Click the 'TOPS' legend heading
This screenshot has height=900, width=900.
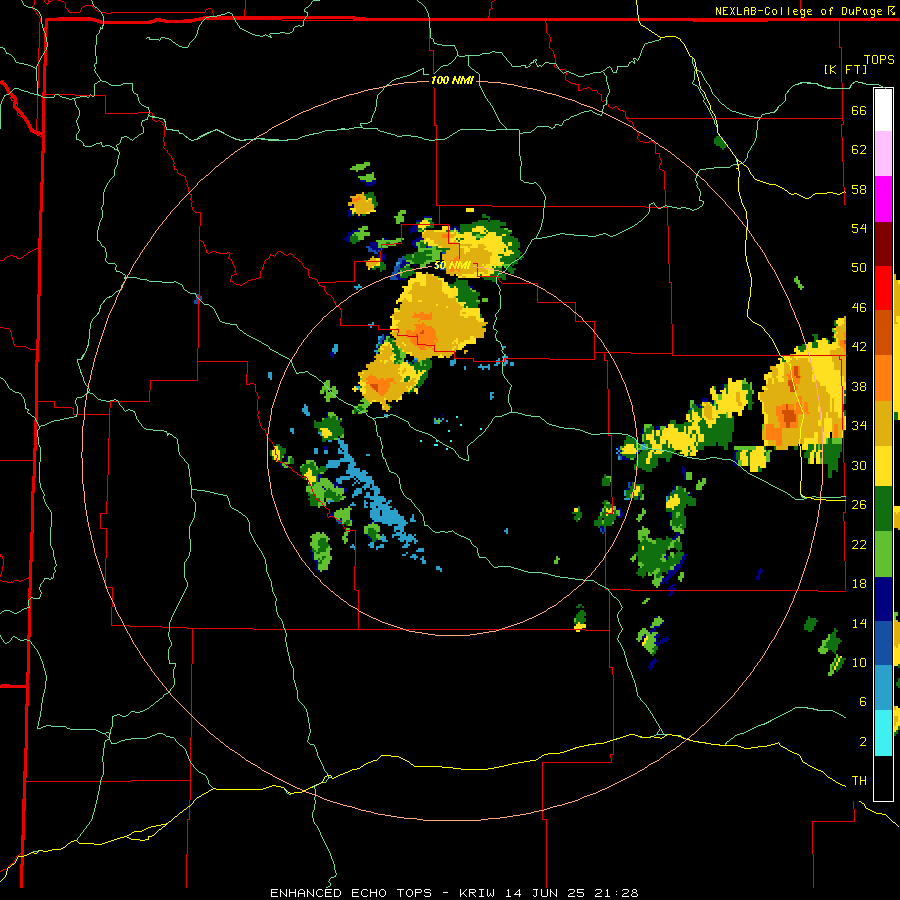tap(879, 60)
